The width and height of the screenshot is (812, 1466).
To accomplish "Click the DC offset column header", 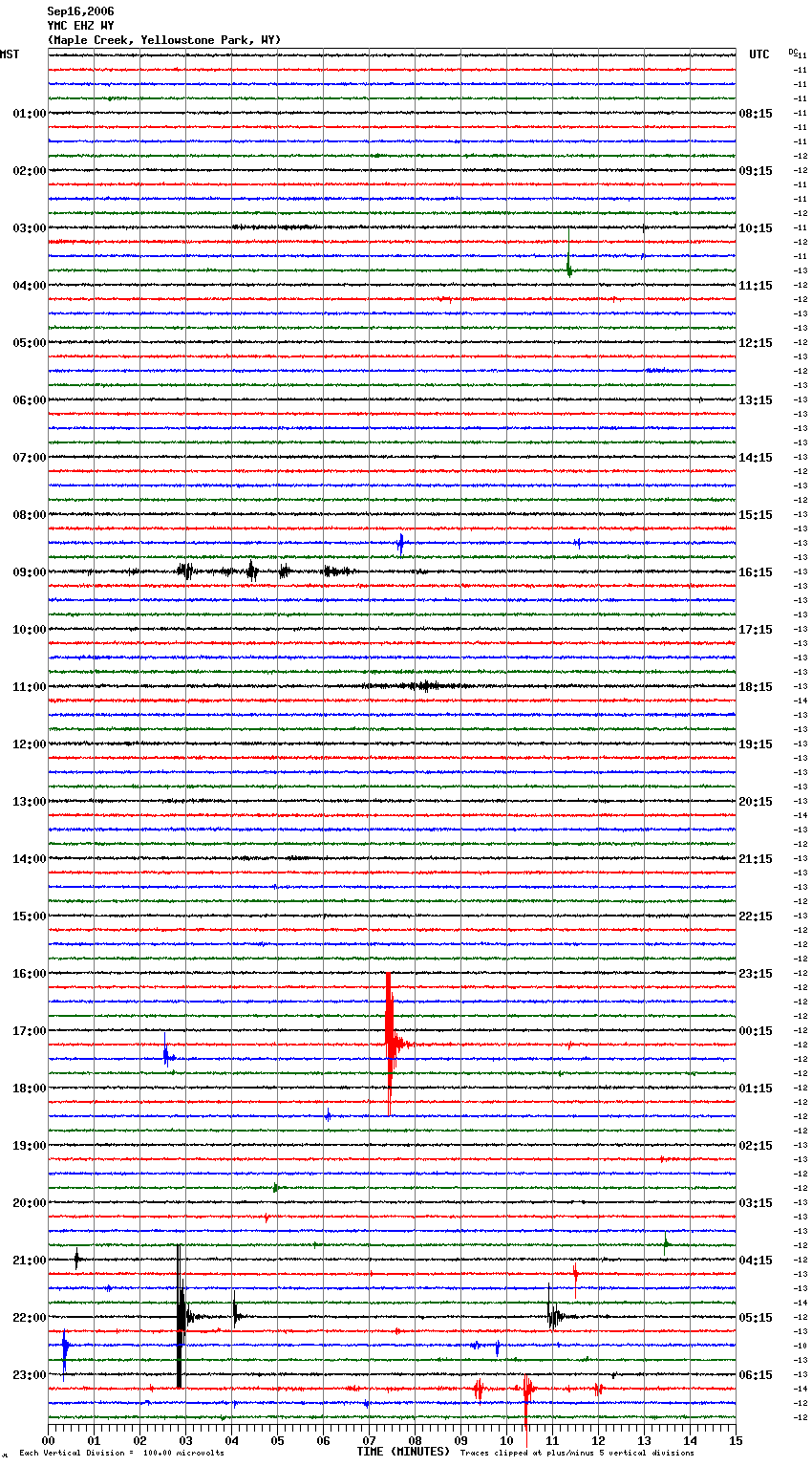I will [793, 52].
